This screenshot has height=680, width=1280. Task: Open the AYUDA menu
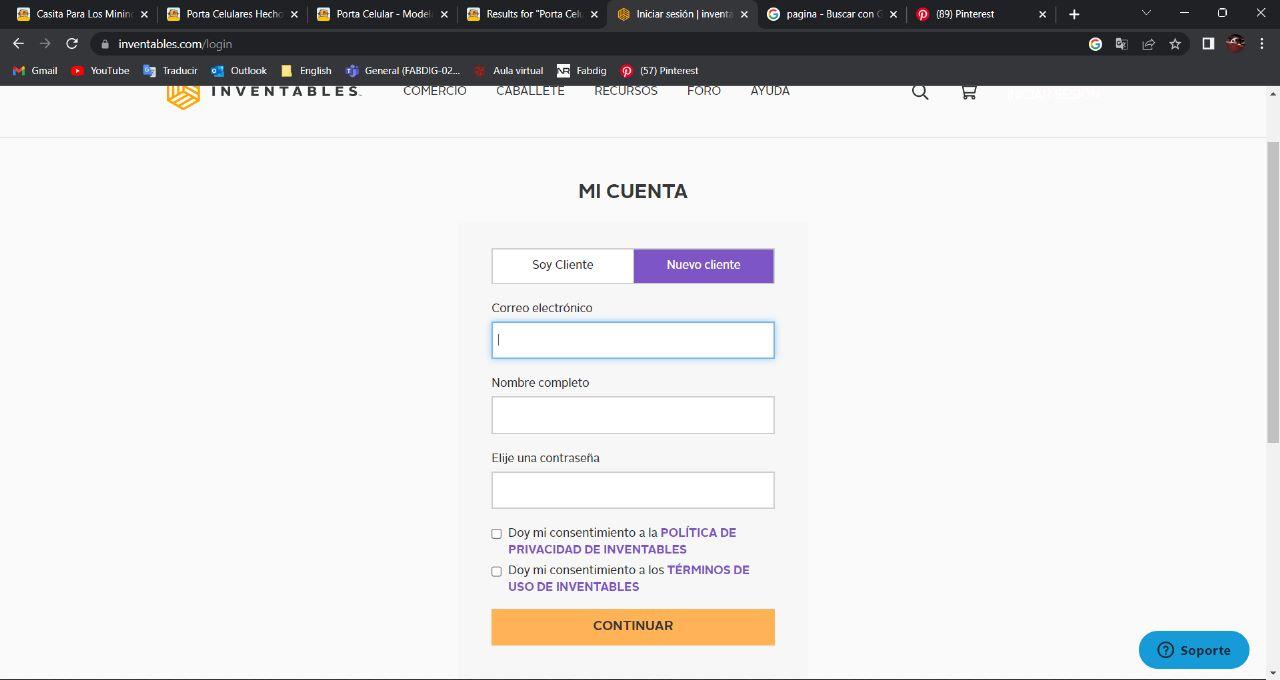click(x=770, y=91)
